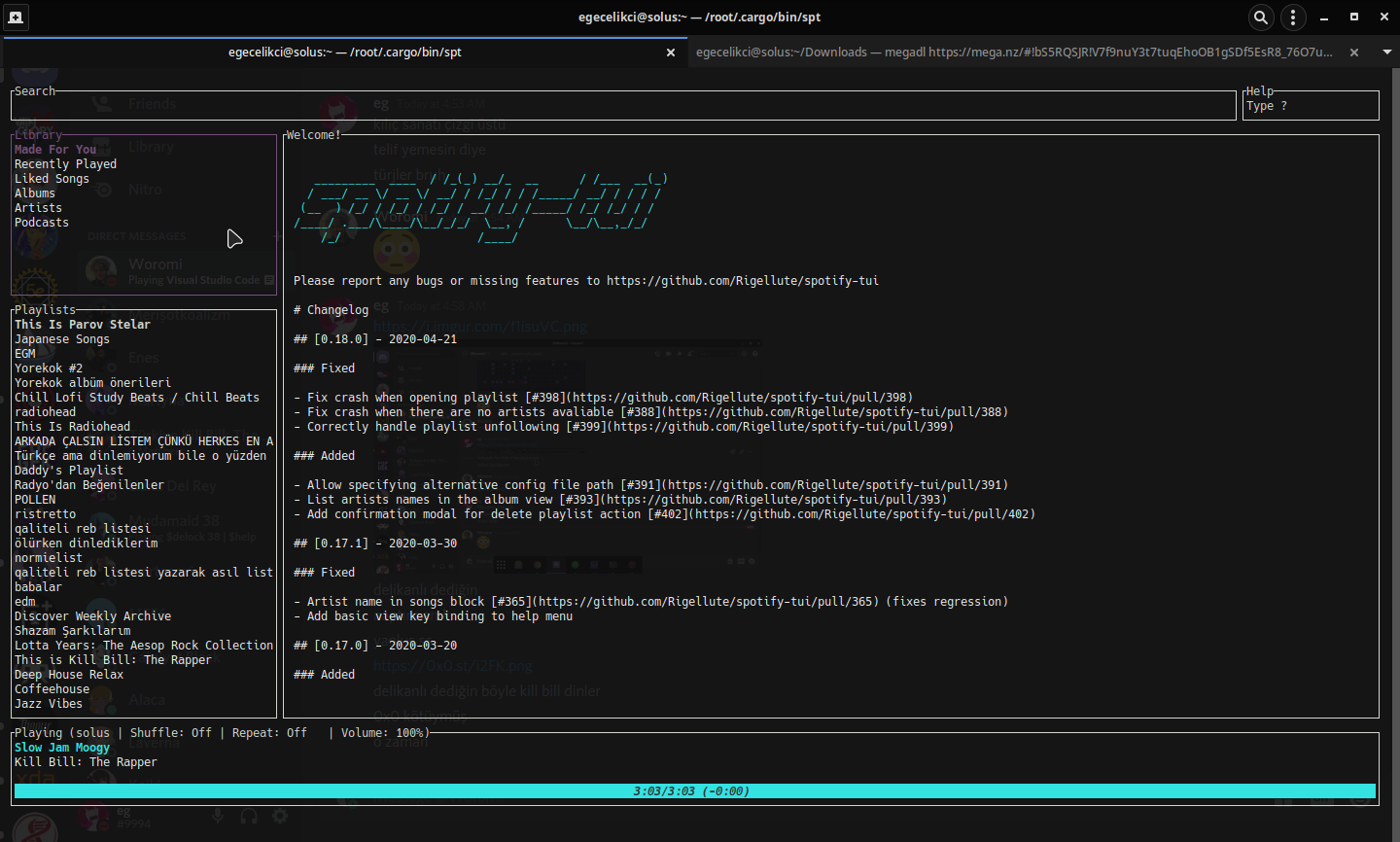
Task: Select the Podcasts library entry
Action: click(42, 223)
